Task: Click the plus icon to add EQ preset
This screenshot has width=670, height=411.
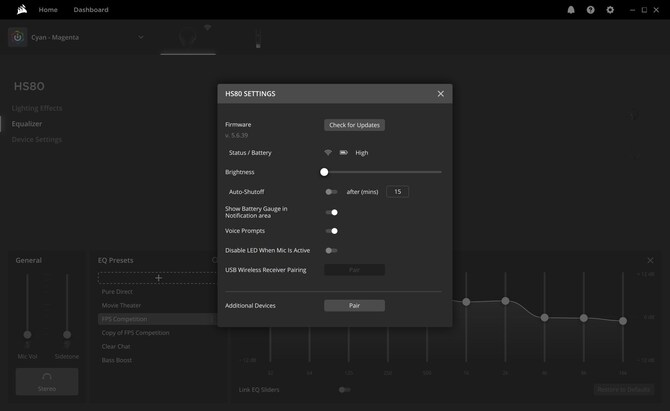Action: click(x=159, y=278)
